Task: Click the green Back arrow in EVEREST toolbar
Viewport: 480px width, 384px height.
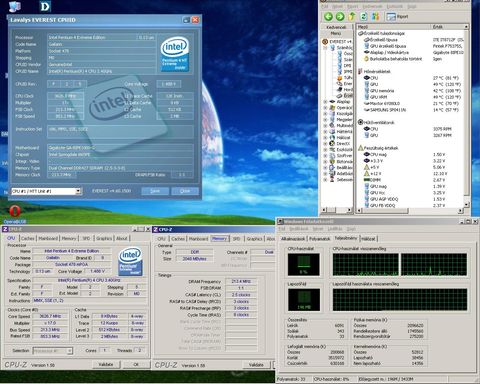Action: tap(328, 16)
